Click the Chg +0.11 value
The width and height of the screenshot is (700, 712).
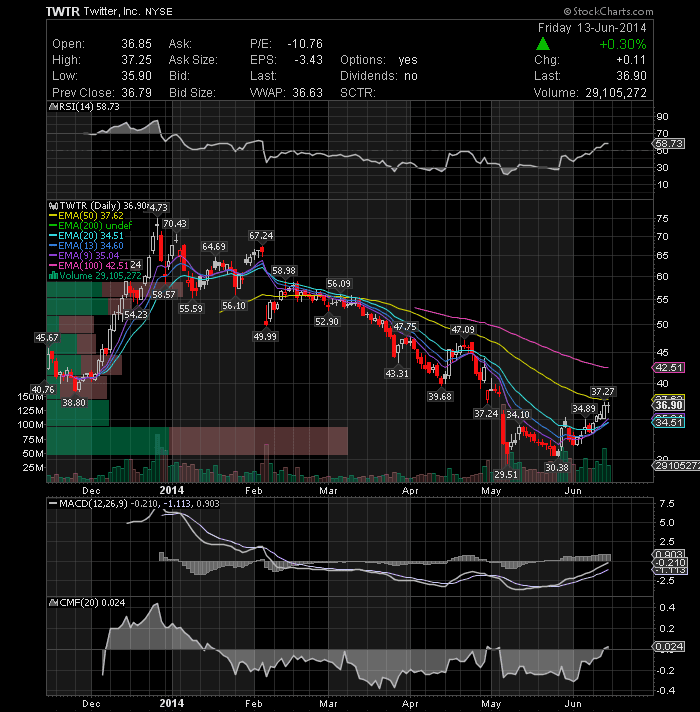(x=631, y=60)
